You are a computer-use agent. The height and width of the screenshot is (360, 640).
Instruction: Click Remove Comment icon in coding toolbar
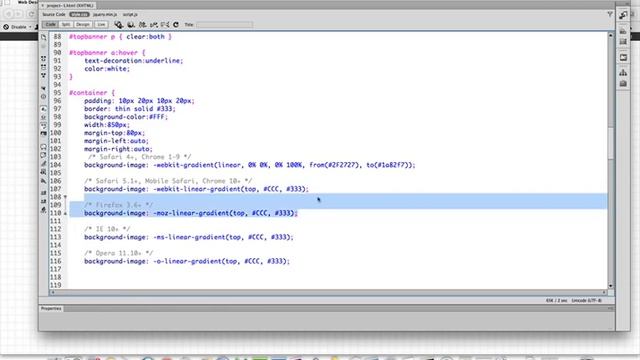(x=44, y=155)
